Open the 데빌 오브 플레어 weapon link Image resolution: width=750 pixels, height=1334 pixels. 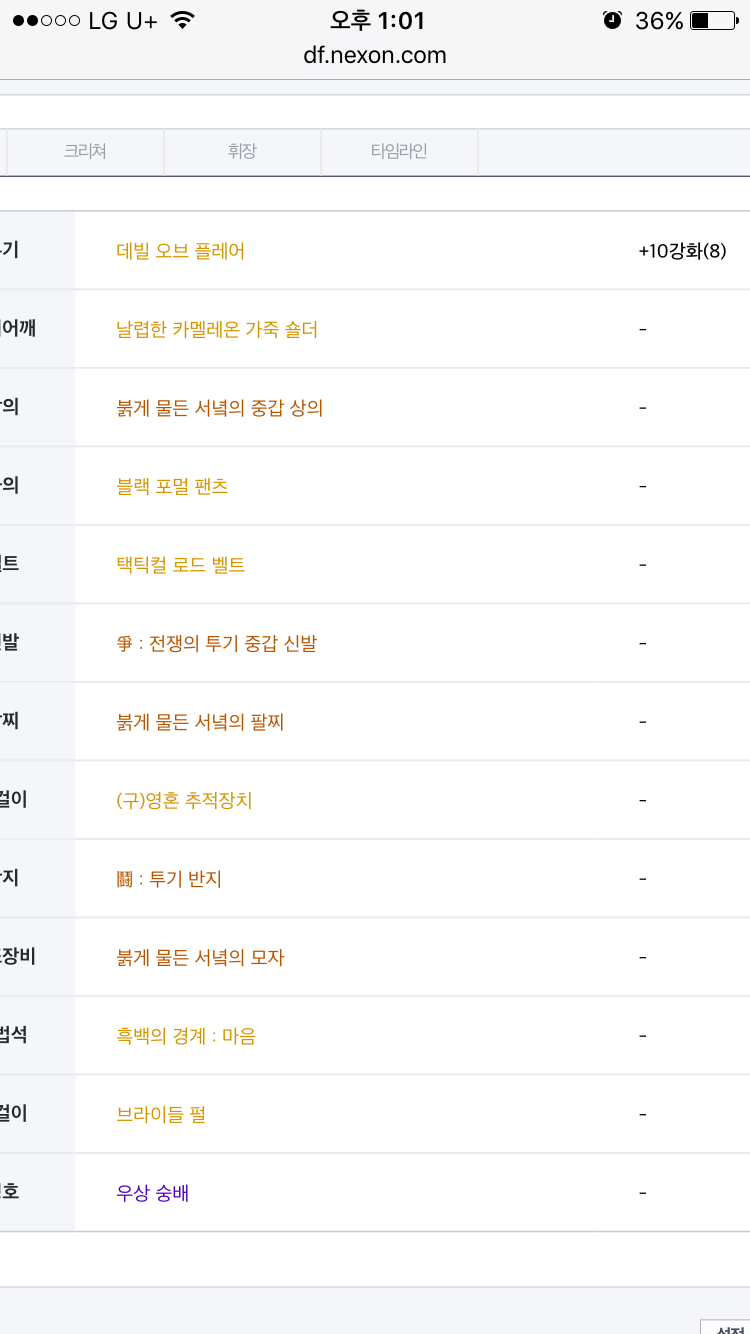point(181,251)
